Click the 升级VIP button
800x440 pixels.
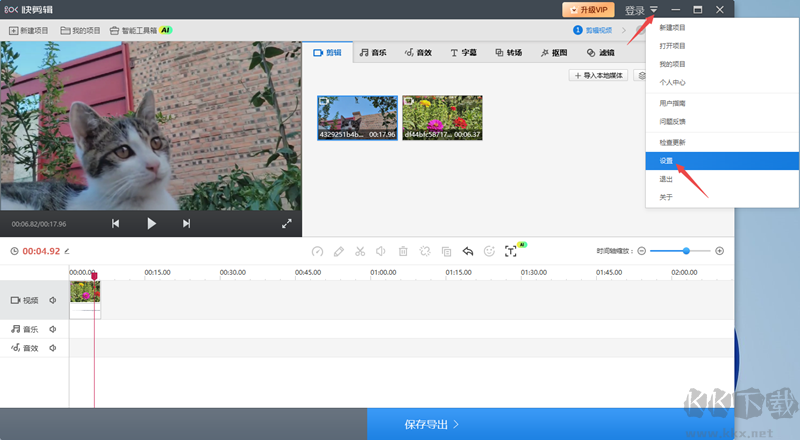588,10
